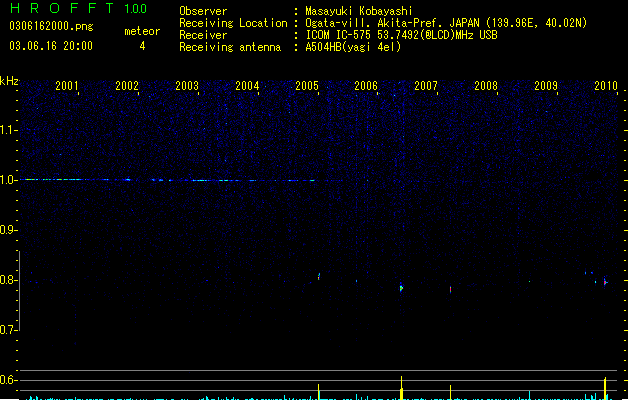Image resolution: width=629 pixels, height=400 pixels.
Task: Click the meteor count value 4
Action: [142, 46]
